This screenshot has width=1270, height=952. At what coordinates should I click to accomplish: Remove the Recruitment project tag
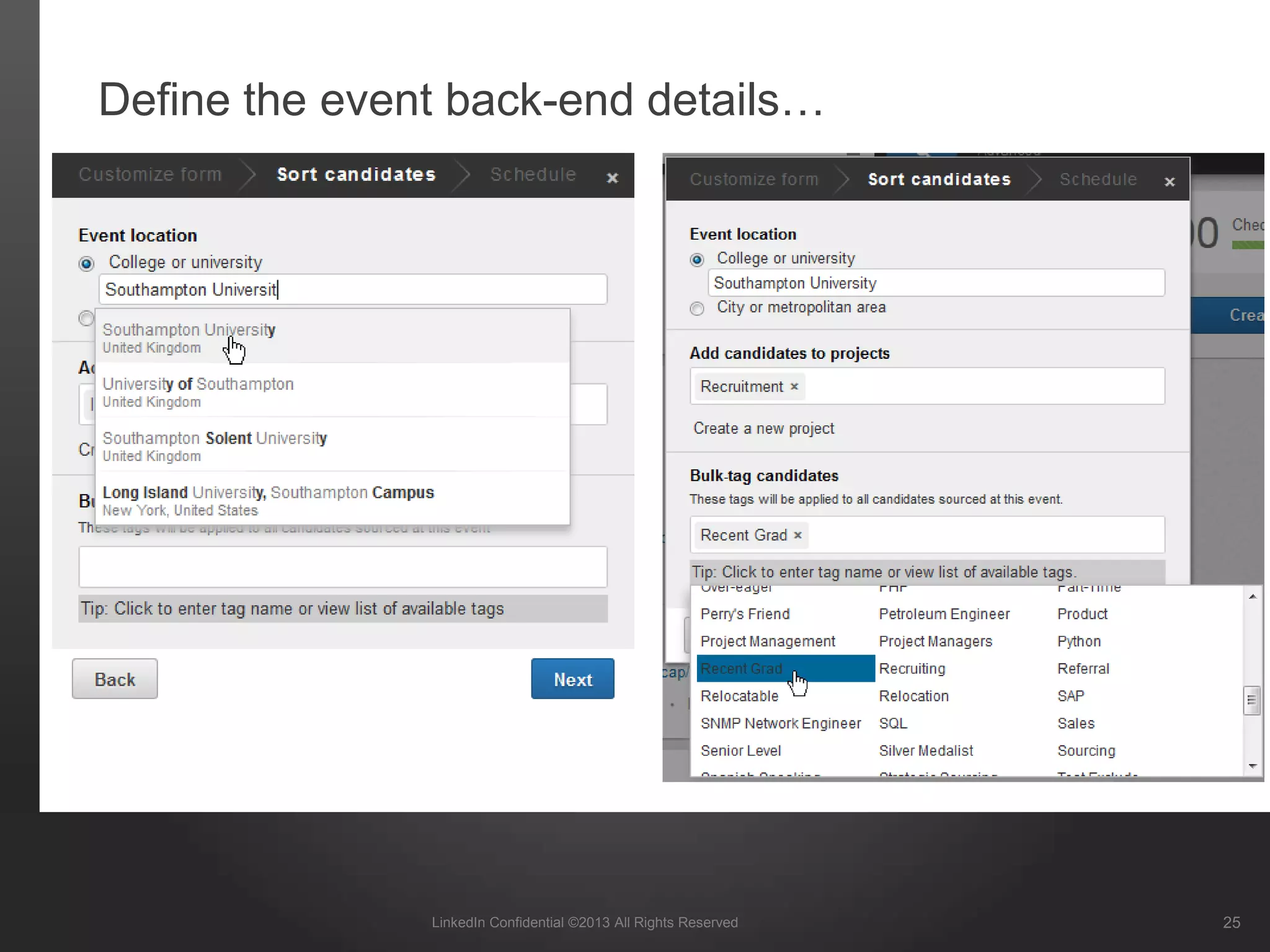coord(794,386)
